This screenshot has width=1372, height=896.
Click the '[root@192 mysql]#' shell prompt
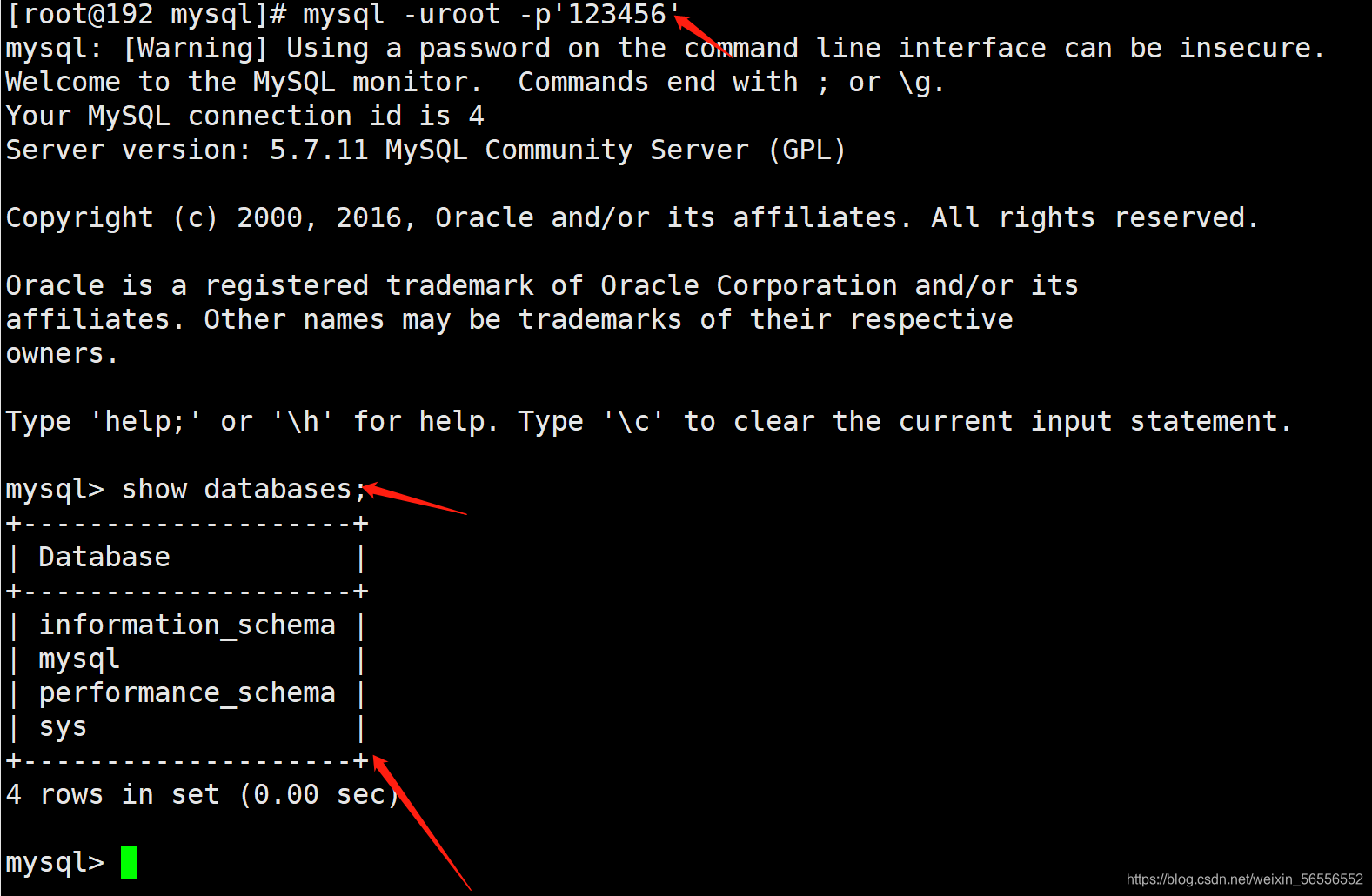[x=146, y=15]
